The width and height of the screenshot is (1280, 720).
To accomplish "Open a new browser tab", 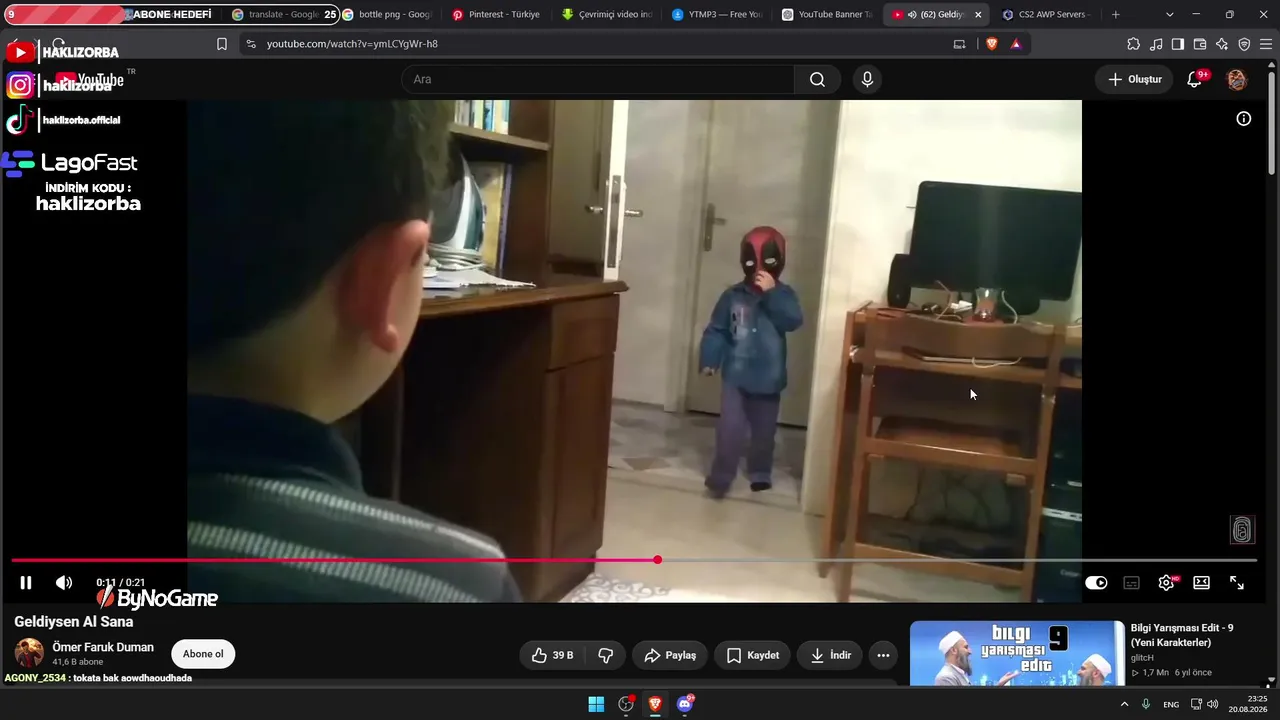I will 1116,15.
